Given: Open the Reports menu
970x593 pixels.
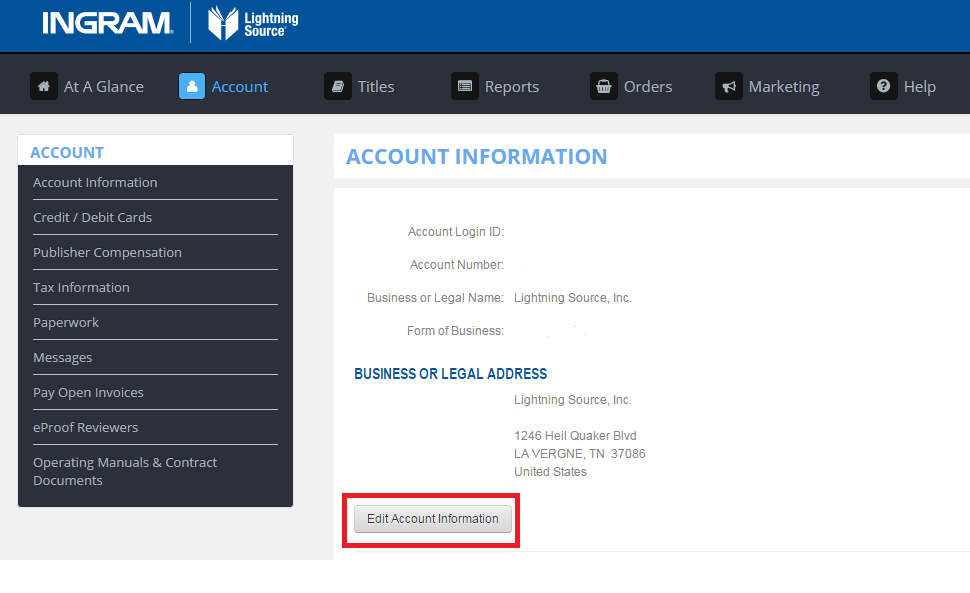Looking at the screenshot, I should pyautogui.click(x=511, y=87).
